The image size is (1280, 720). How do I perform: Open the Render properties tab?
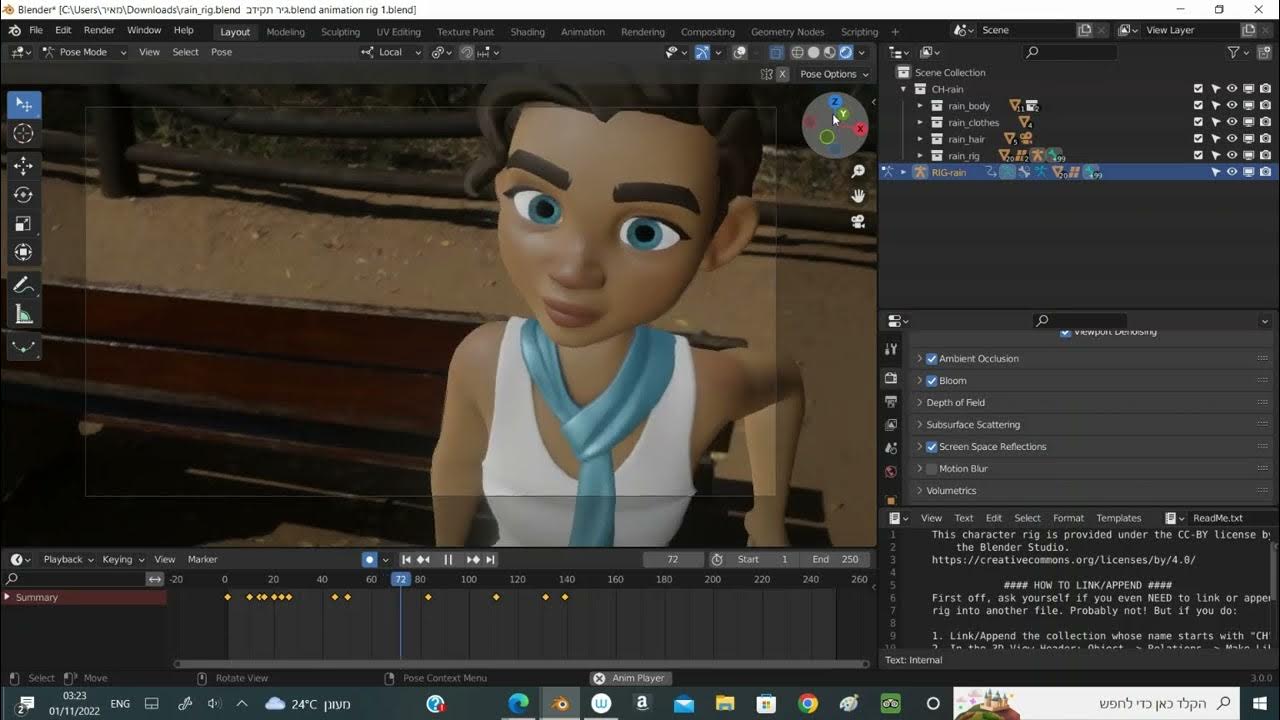pyautogui.click(x=891, y=378)
